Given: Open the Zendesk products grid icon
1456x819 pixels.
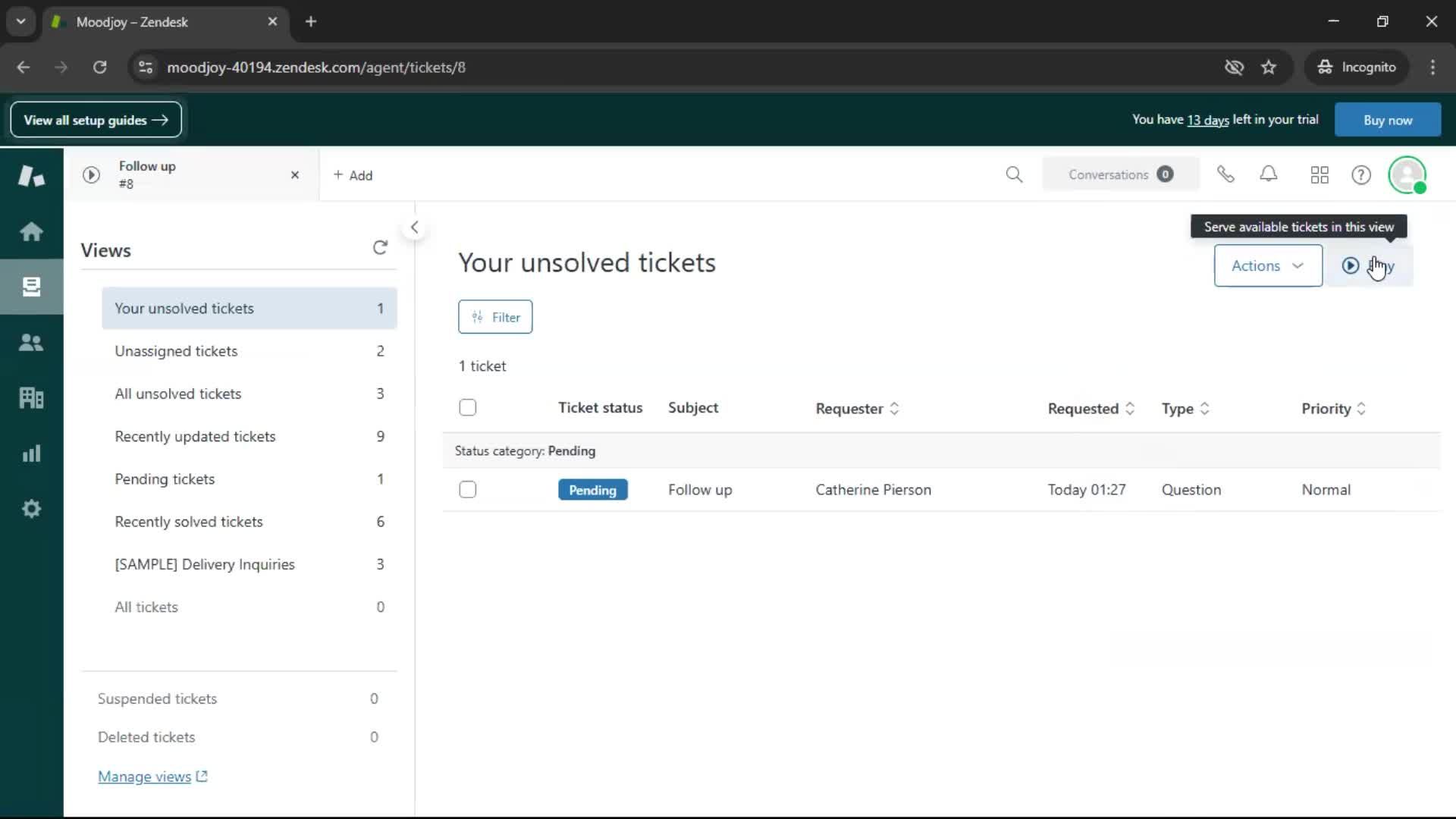Looking at the screenshot, I should (1319, 175).
